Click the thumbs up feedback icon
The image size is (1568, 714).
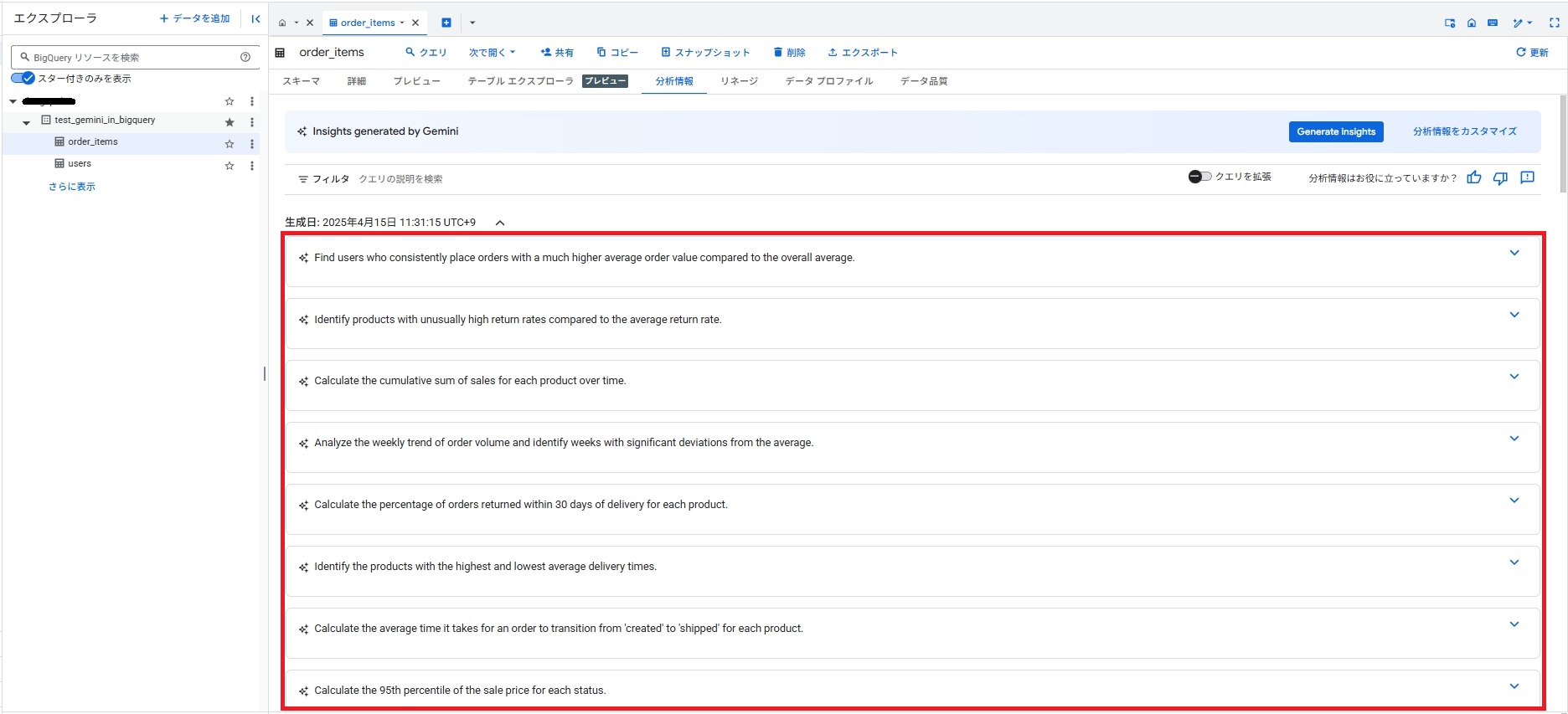[x=1474, y=177]
